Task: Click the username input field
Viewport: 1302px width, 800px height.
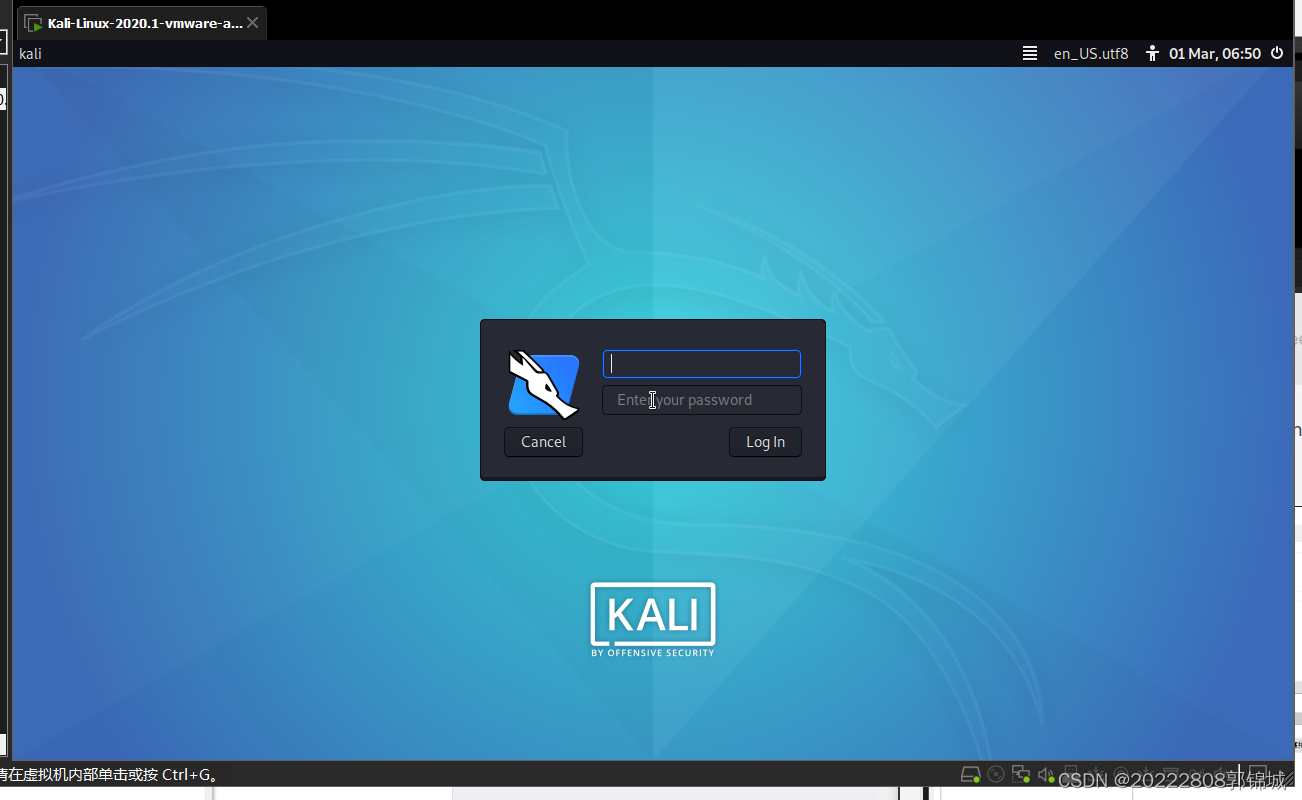Action: coord(701,364)
